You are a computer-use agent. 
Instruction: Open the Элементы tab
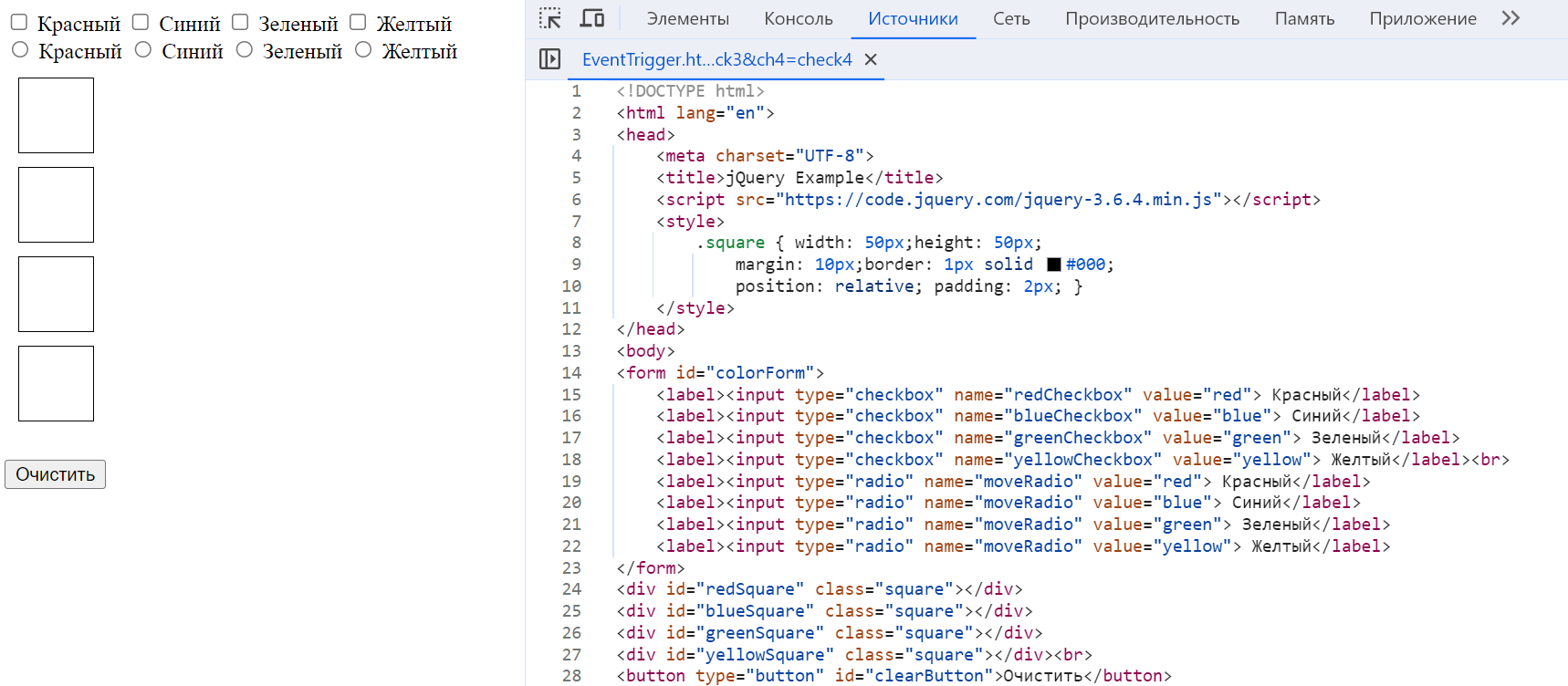tap(687, 18)
